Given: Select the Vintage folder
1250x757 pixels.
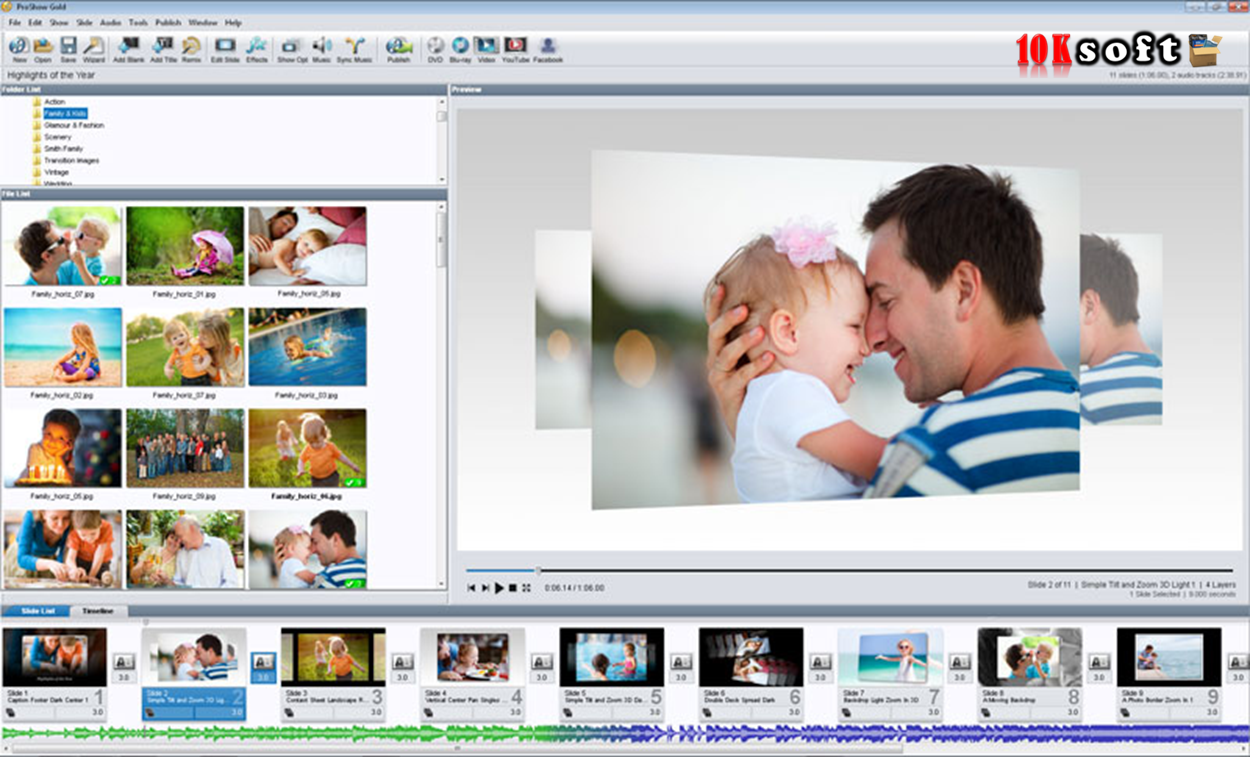Looking at the screenshot, I should (56, 172).
